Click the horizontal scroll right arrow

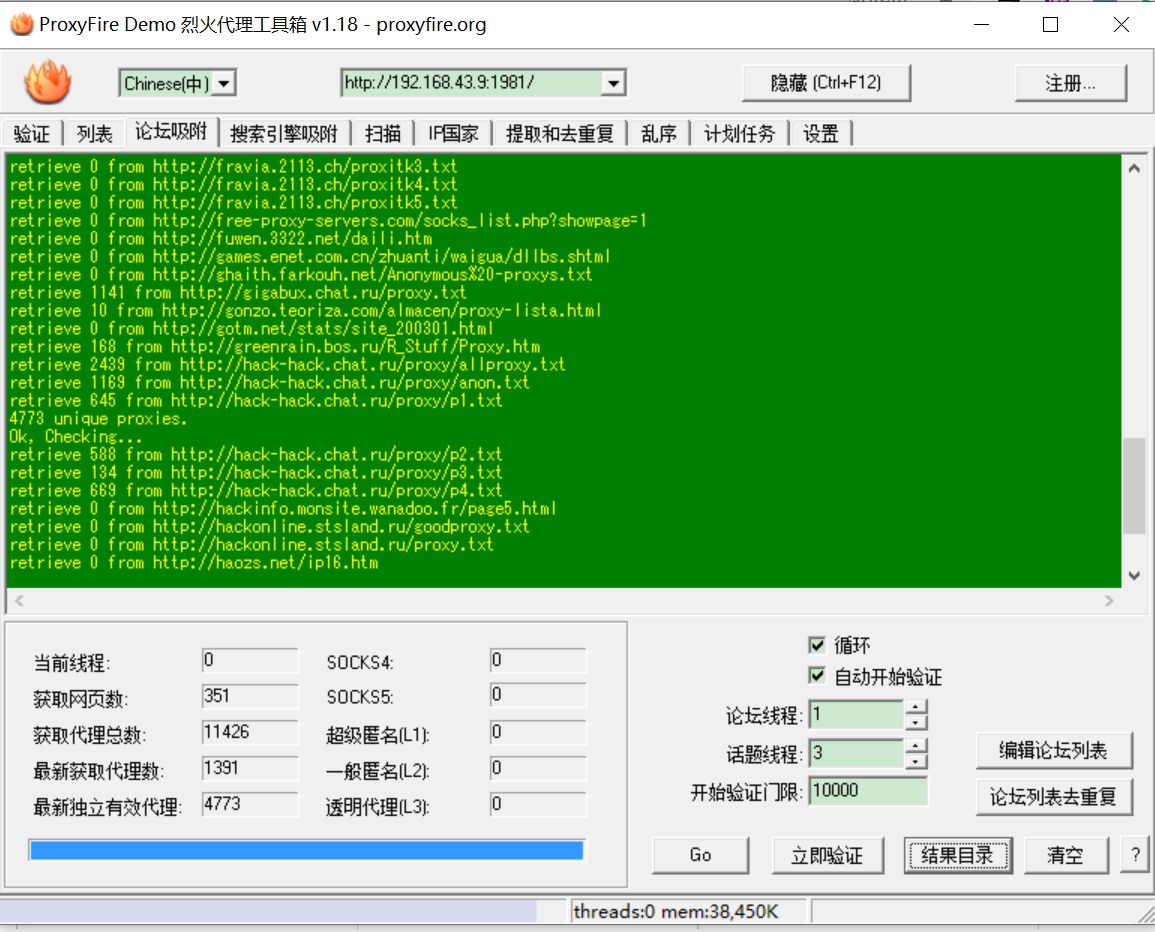(1109, 600)
